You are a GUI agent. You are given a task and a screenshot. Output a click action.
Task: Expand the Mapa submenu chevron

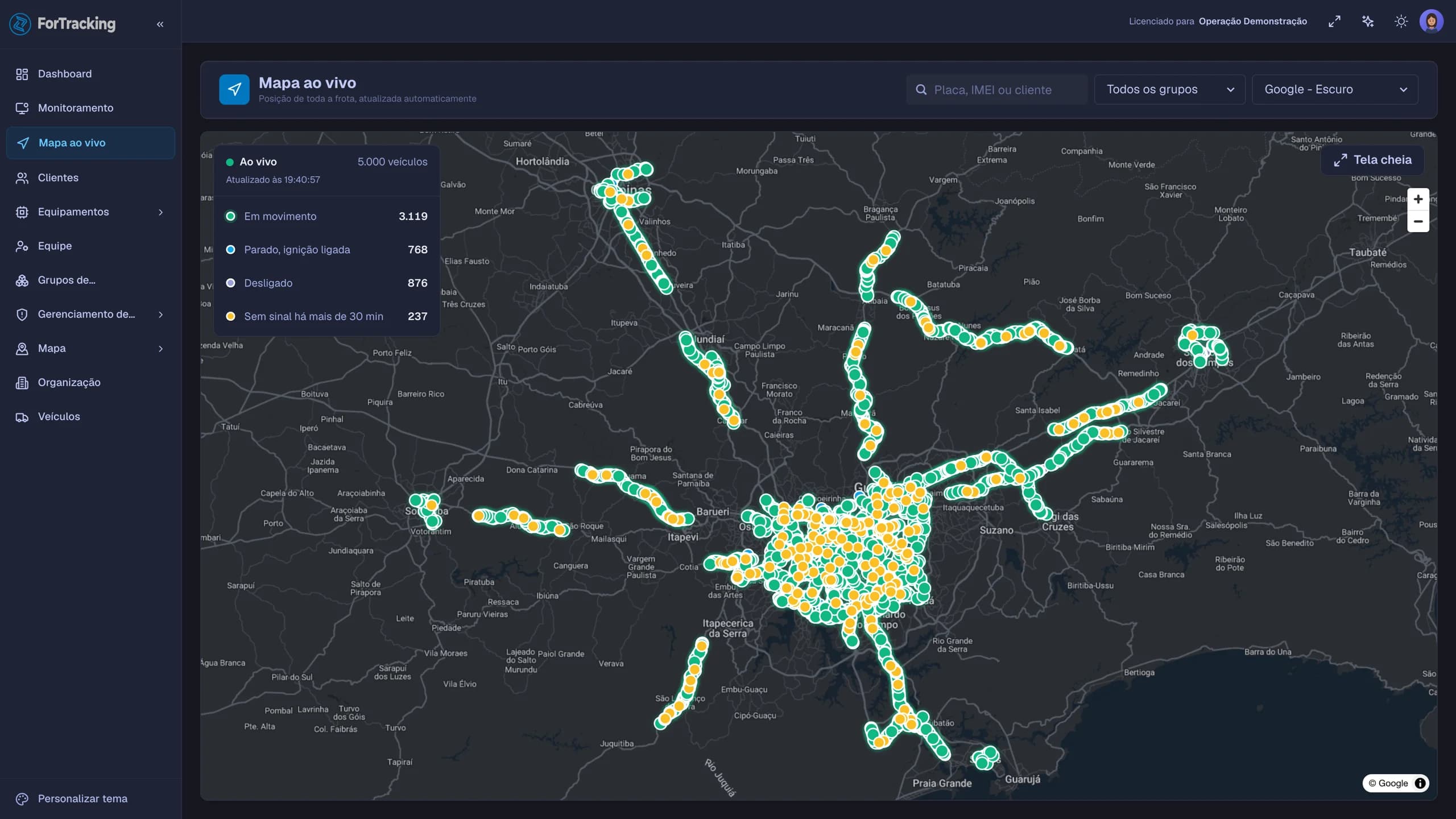tap(160, 349)
